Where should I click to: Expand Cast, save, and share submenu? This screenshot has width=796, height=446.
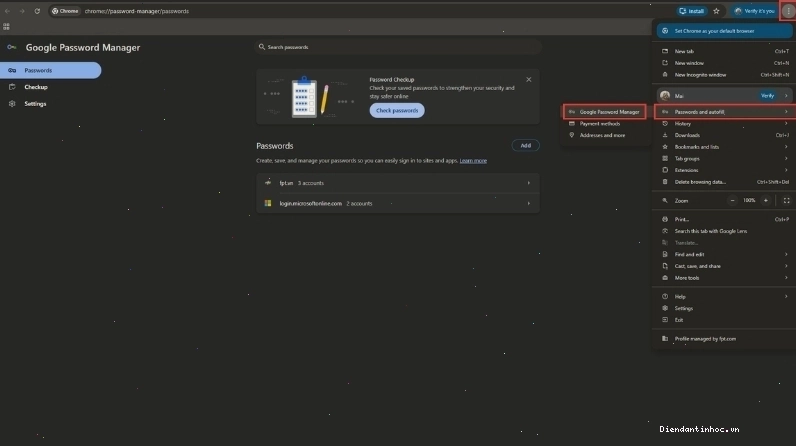point(724,266)
